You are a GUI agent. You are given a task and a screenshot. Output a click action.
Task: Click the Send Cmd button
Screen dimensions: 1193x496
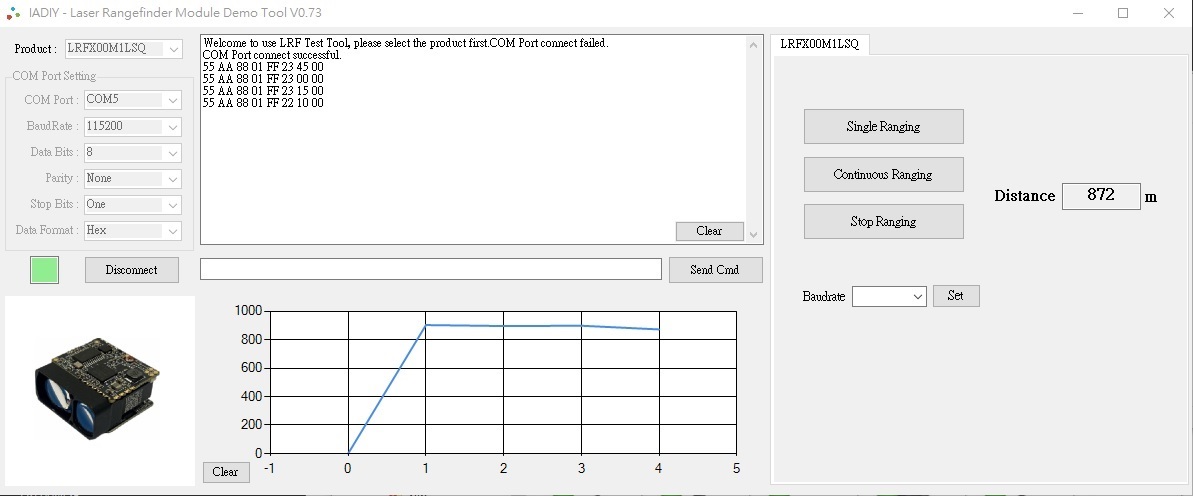[x=715, y=270]
